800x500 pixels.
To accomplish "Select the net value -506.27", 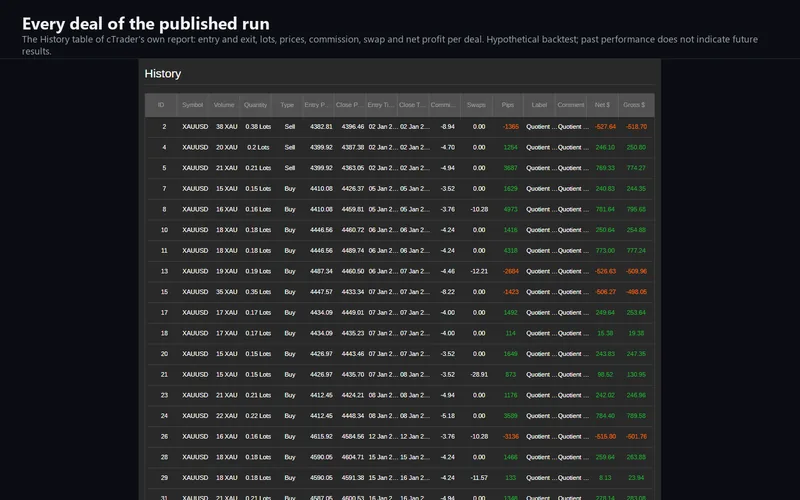I will click(x=605, y=292).
